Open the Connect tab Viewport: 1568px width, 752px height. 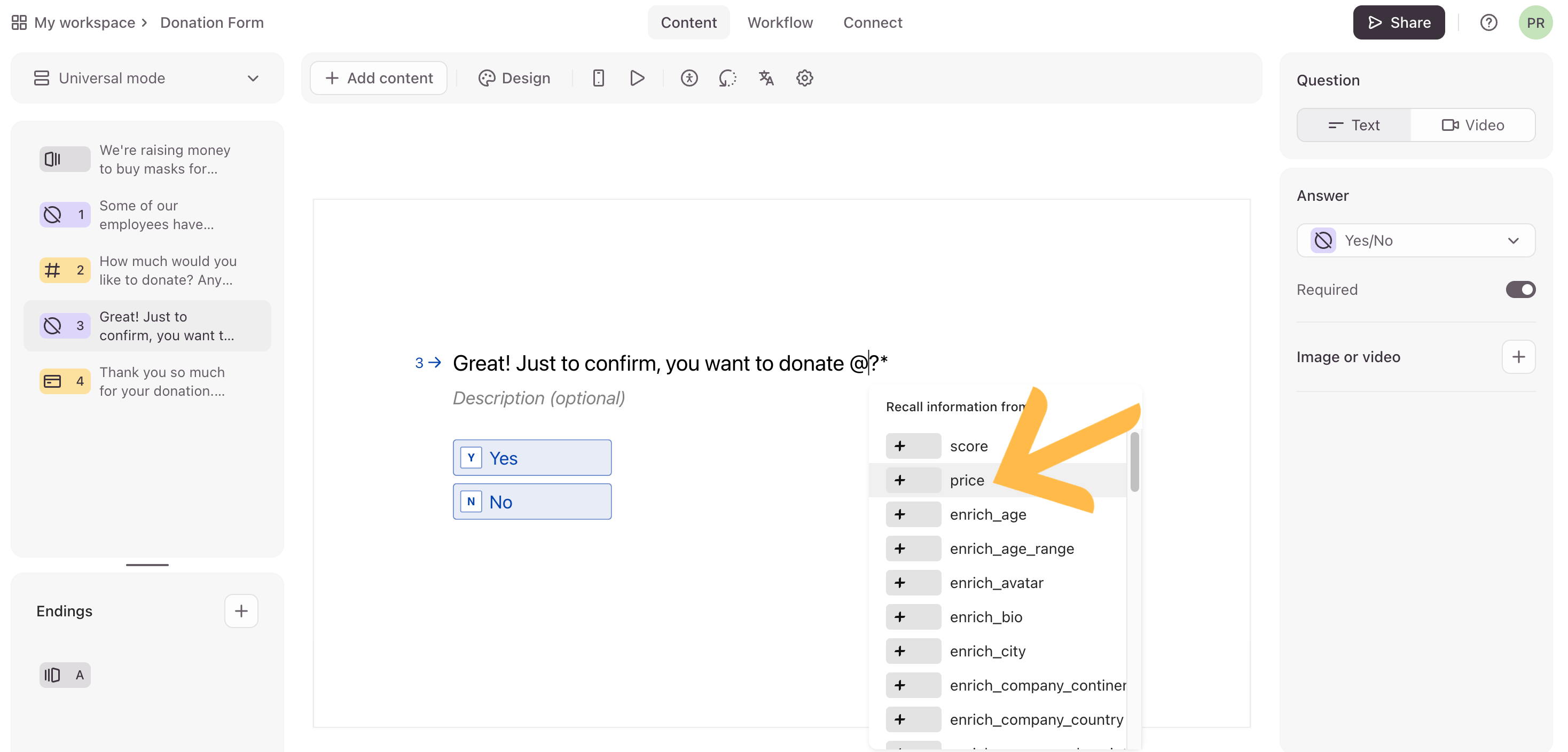pyautogui.click(x=872, y=22)
